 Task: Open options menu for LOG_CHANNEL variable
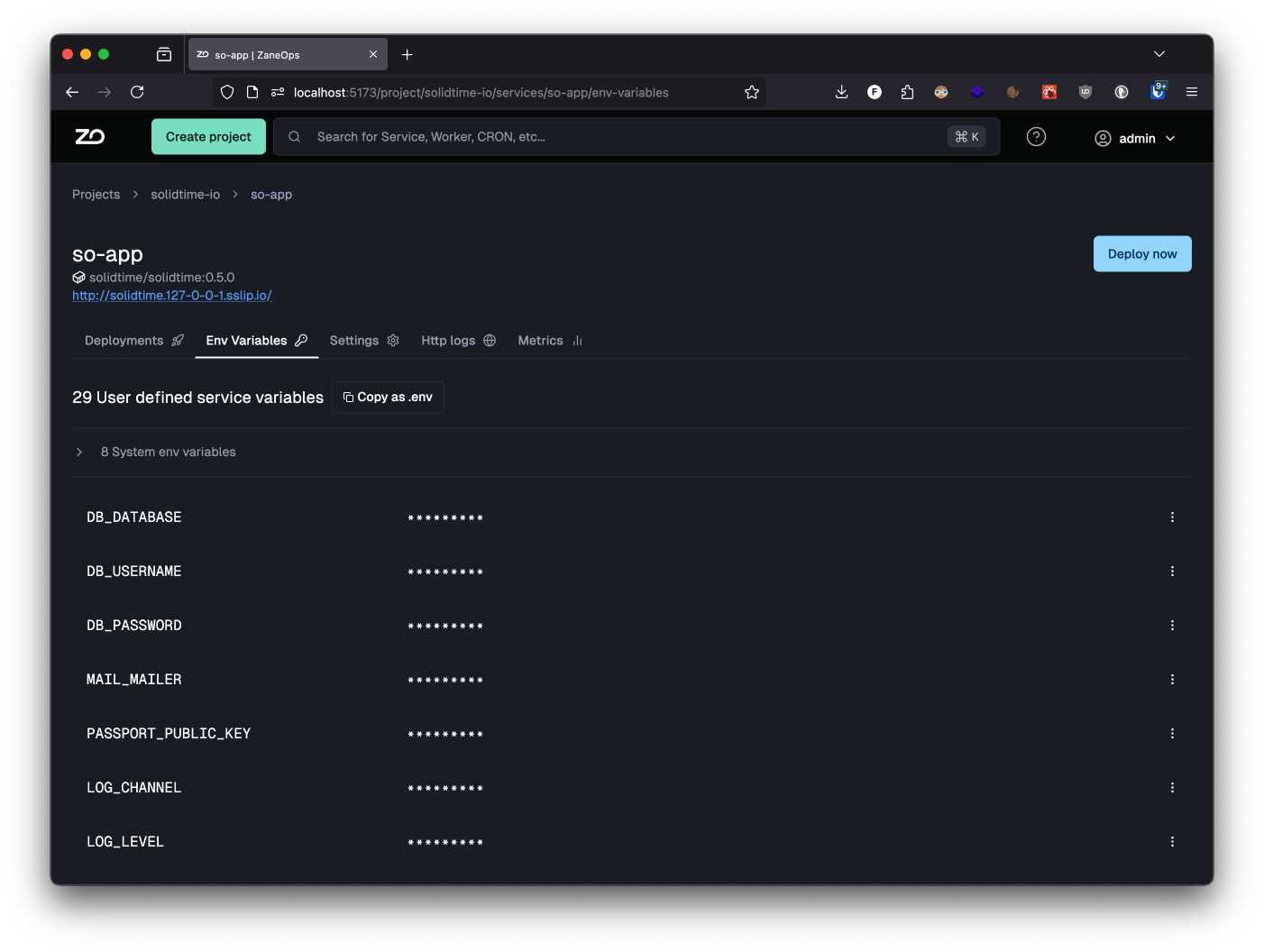tap(1172, 788)
